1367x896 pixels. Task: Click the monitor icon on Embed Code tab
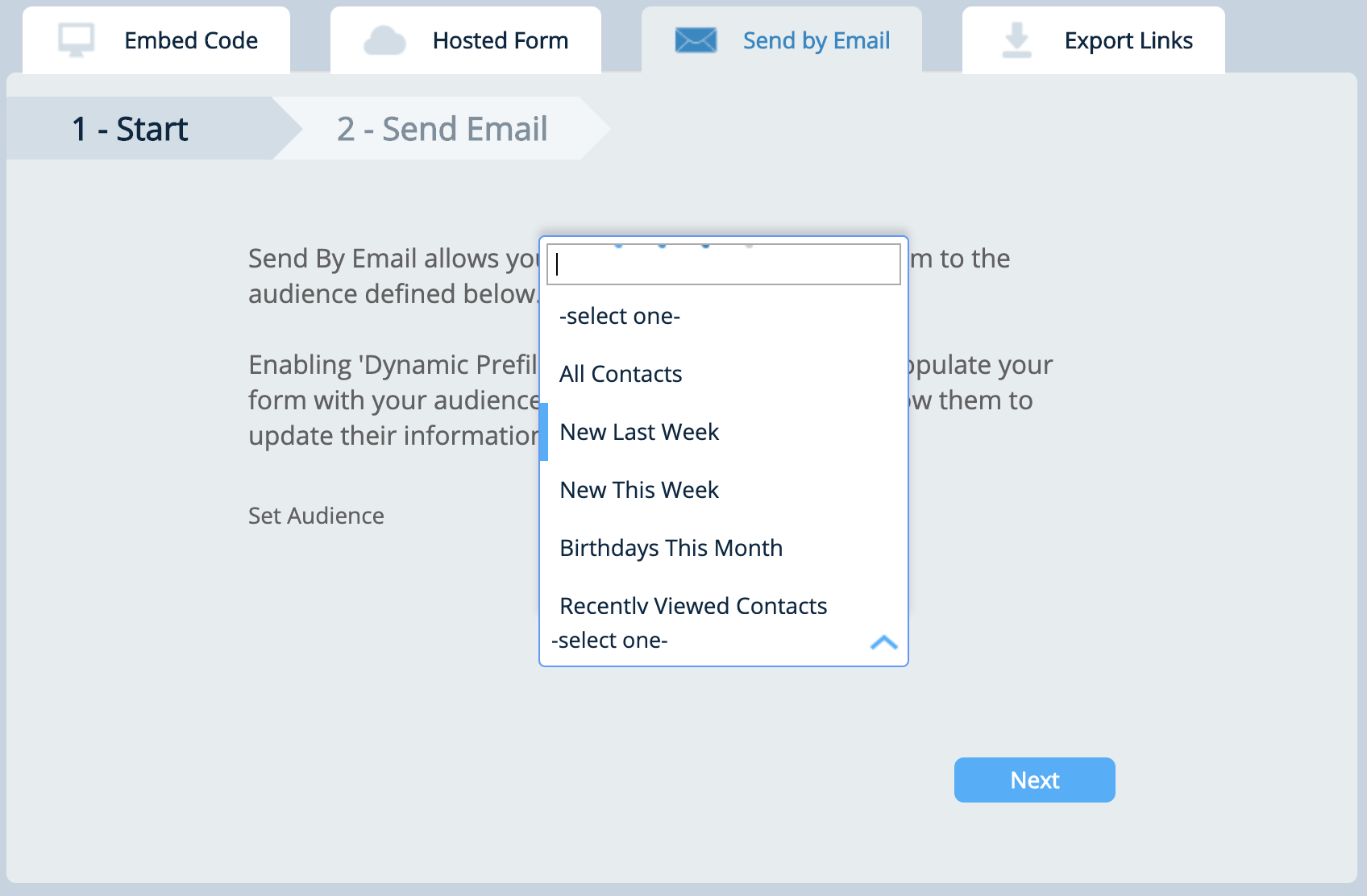77,39
